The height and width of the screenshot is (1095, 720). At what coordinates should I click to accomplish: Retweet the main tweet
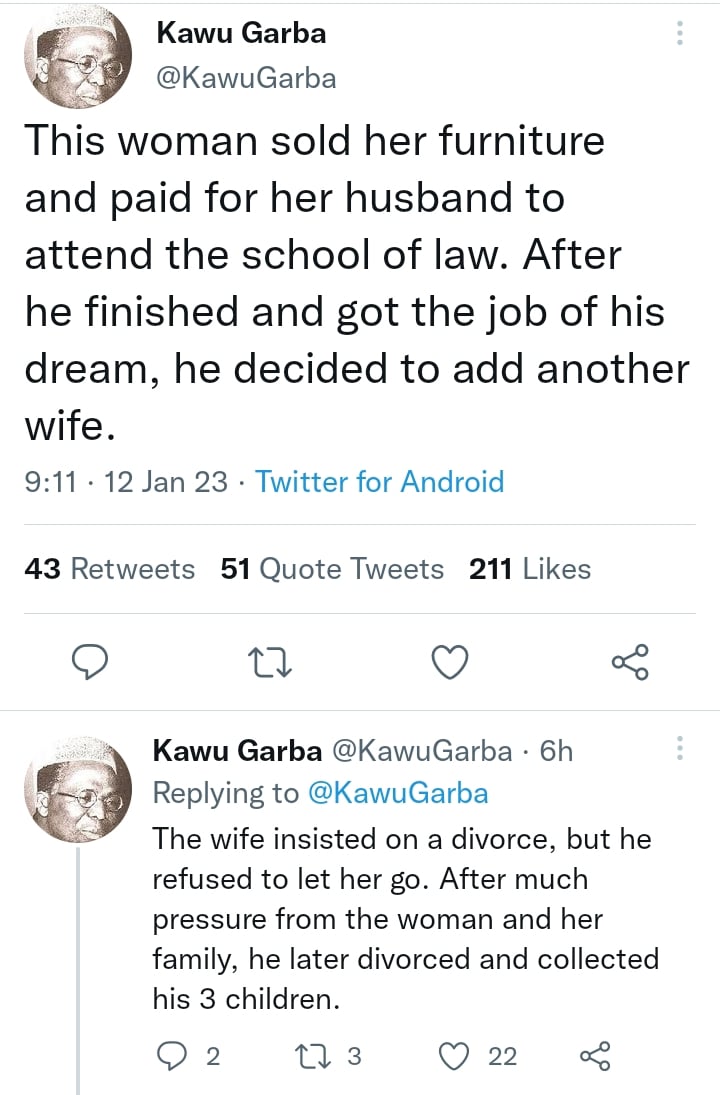click(x=269, y=662)
